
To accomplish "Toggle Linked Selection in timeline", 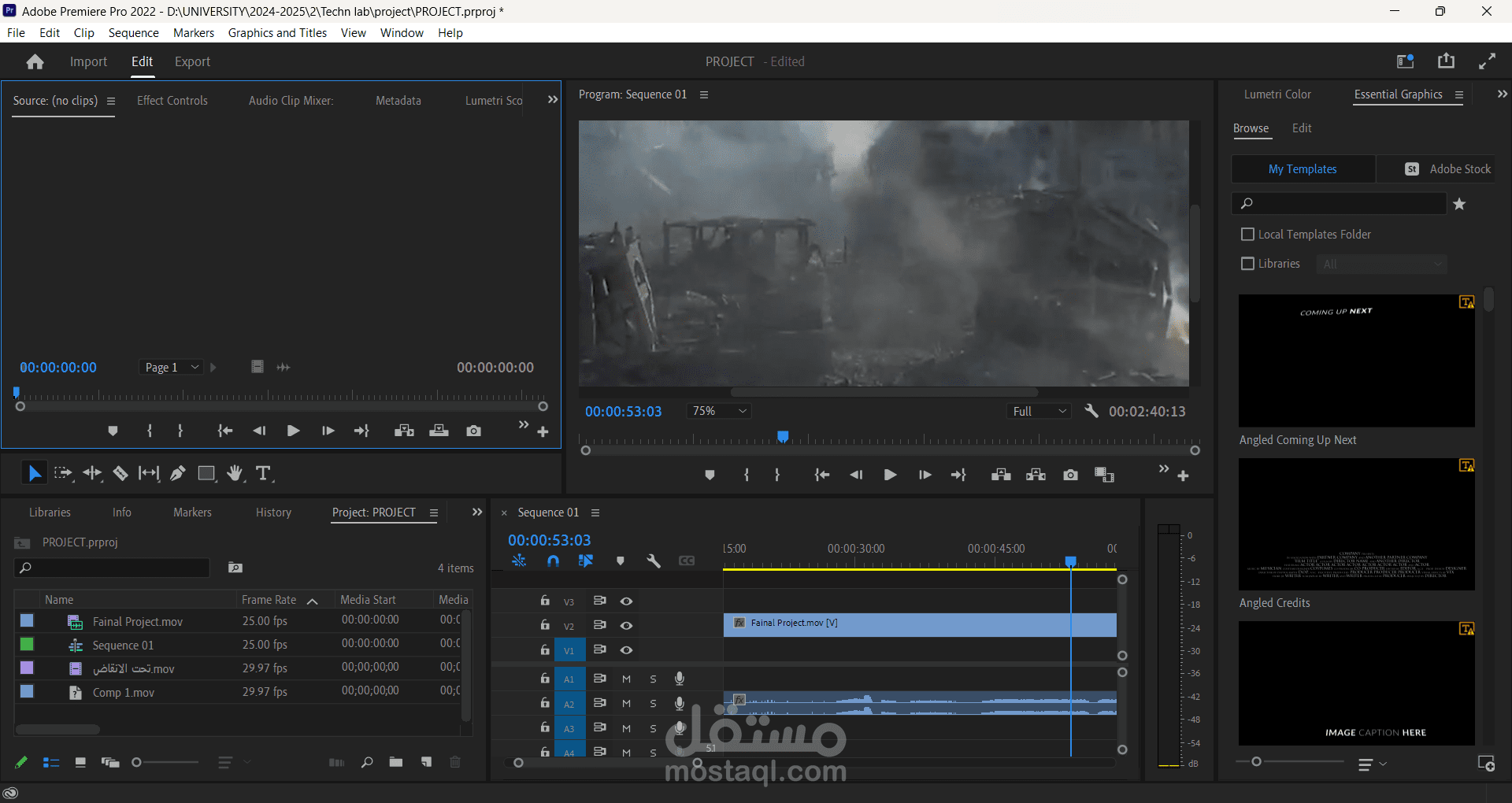I will tap(586, 561).
